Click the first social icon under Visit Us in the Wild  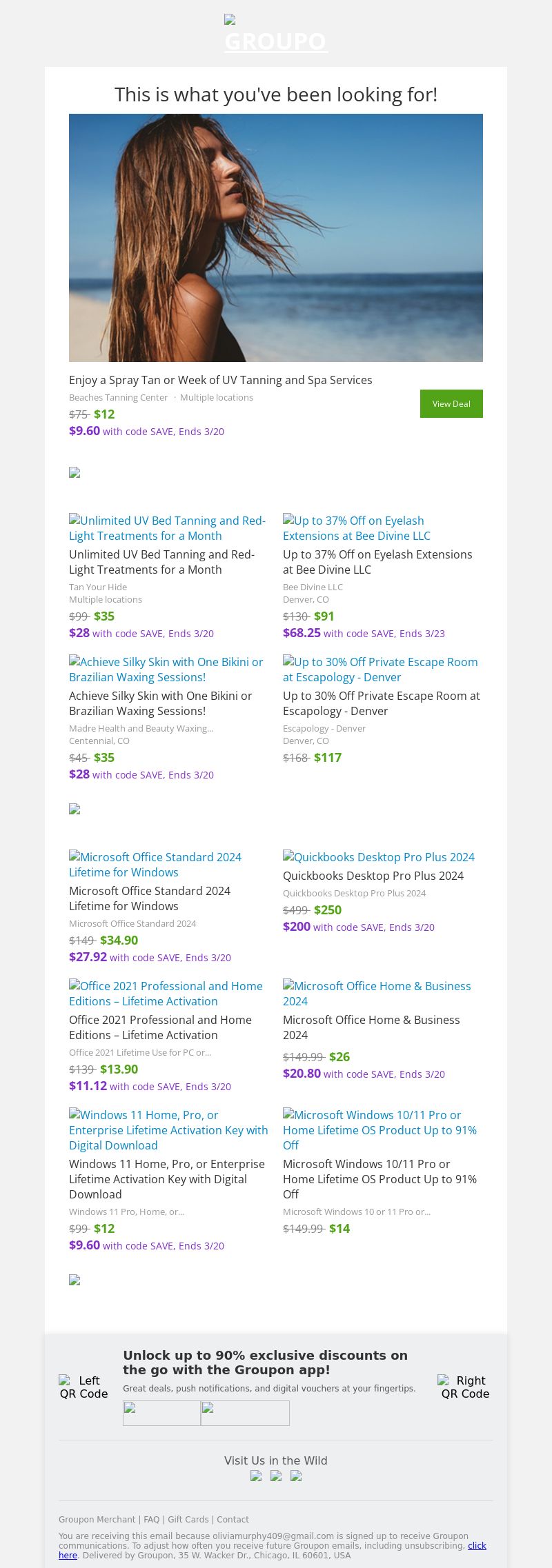(x=256, y=1476)
